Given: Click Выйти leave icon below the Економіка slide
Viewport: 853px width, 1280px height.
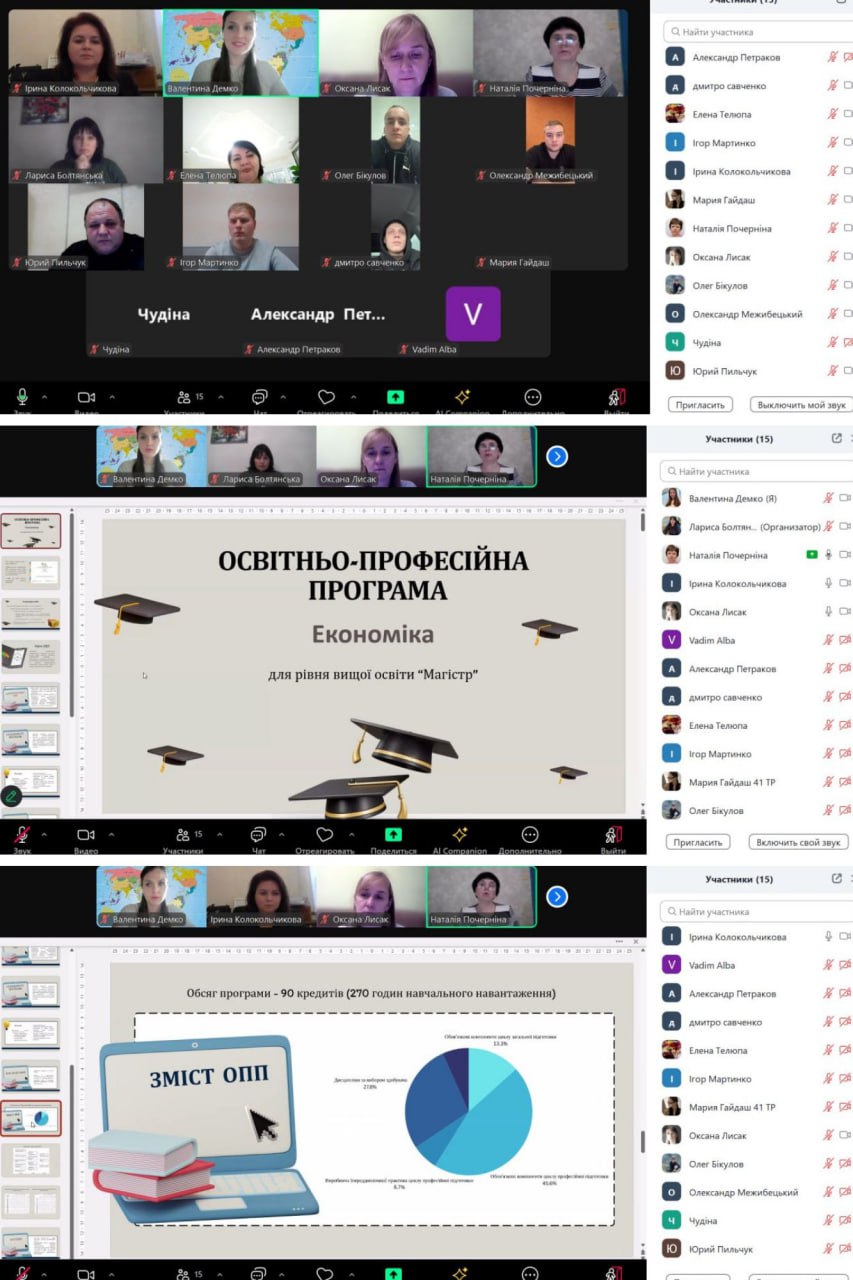Looking at the screenshot, I should point(614,834).
